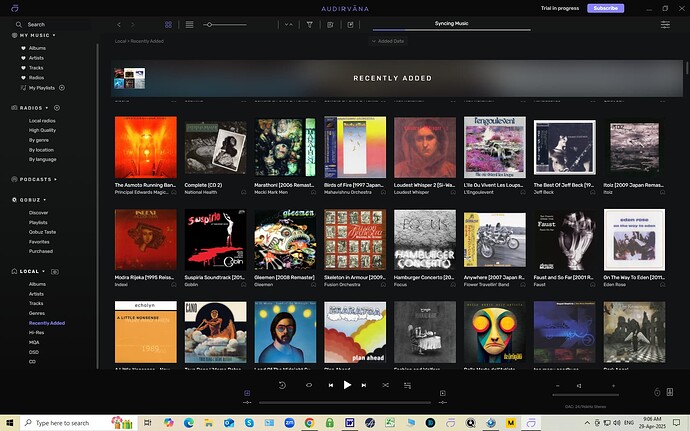The image size is (690, 431).
Task: Click the video/output icon right of progress bar
Action: coord(442,393)
